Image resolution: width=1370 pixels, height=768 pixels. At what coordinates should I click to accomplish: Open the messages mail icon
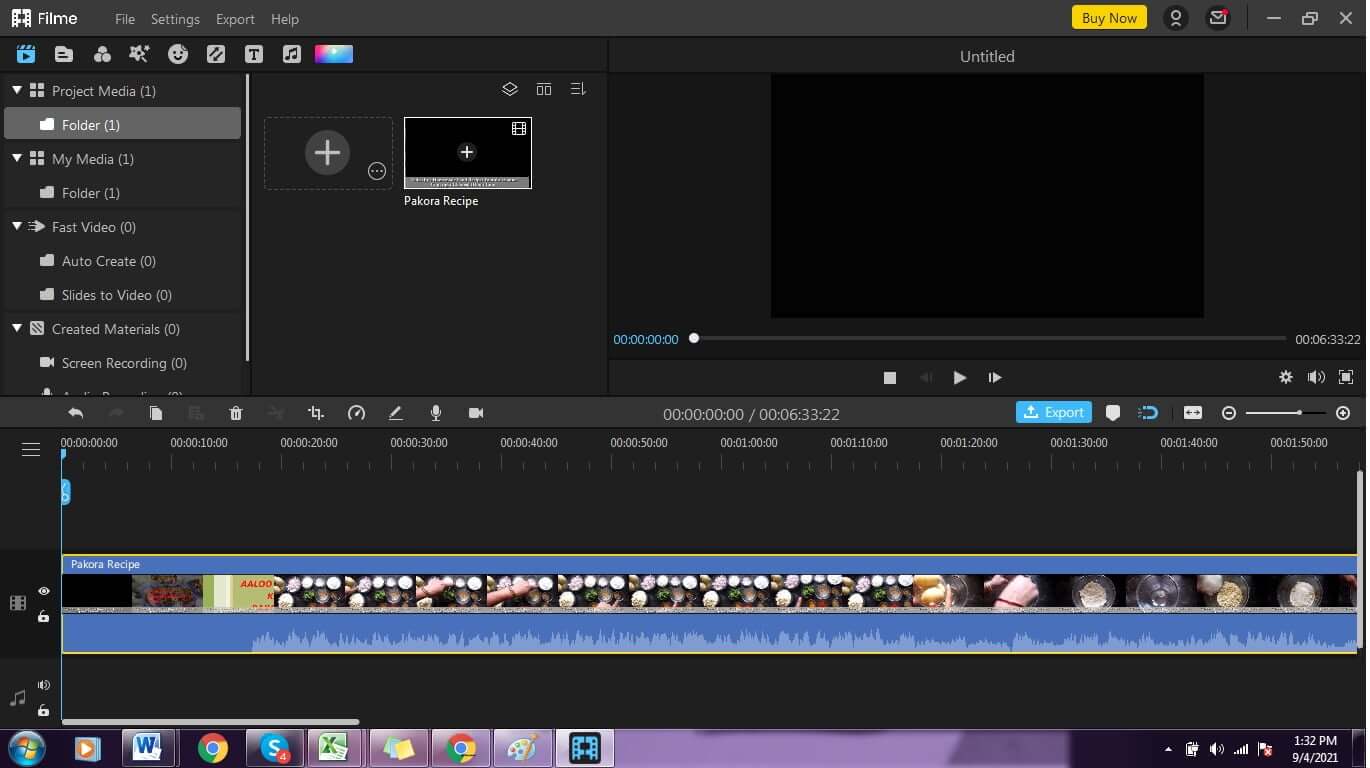(x=1217, y=18)
